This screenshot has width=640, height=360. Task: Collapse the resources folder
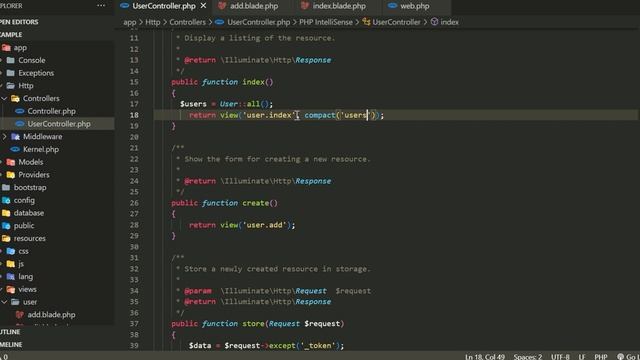29,238
